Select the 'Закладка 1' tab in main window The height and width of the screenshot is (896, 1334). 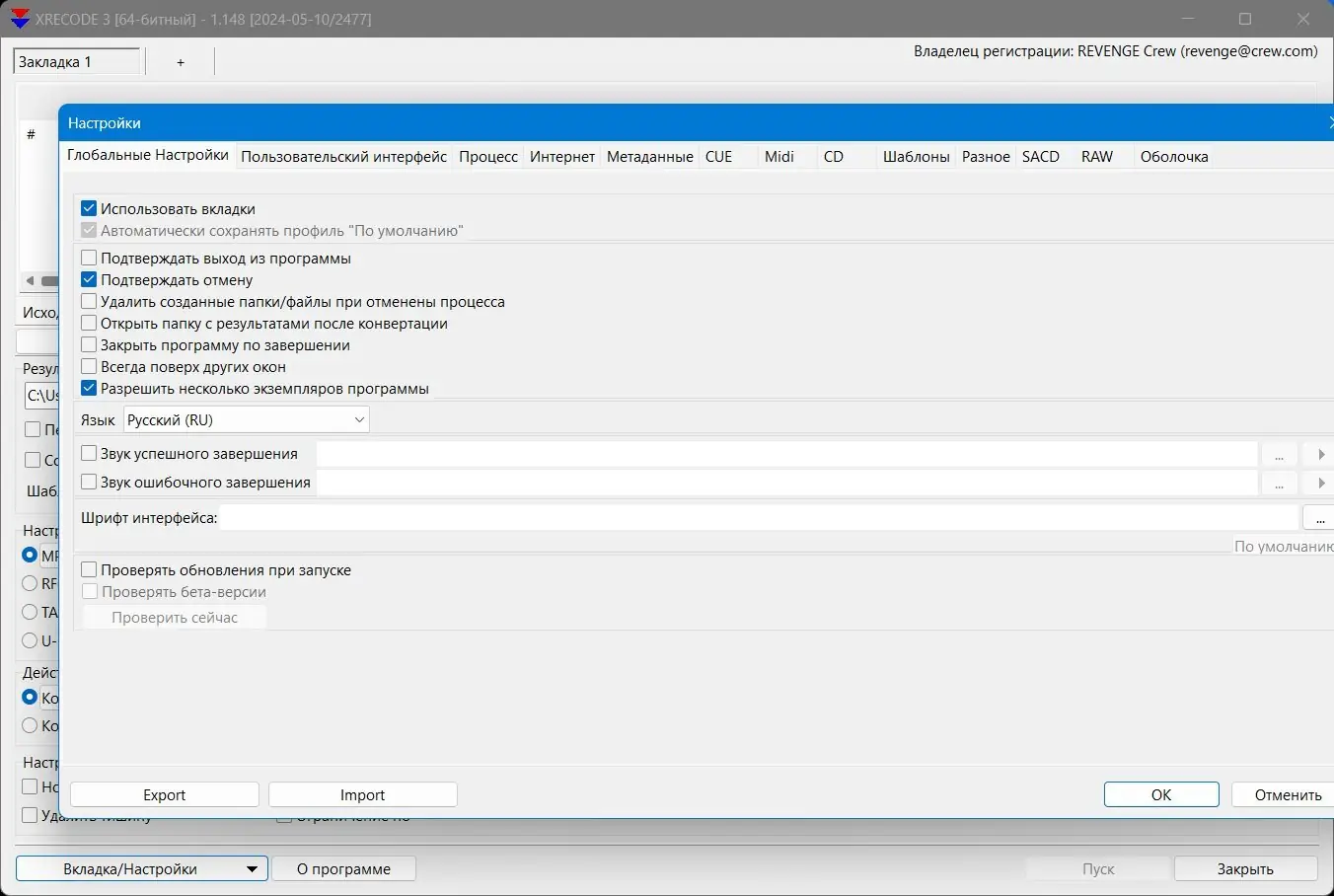(77, 62)
